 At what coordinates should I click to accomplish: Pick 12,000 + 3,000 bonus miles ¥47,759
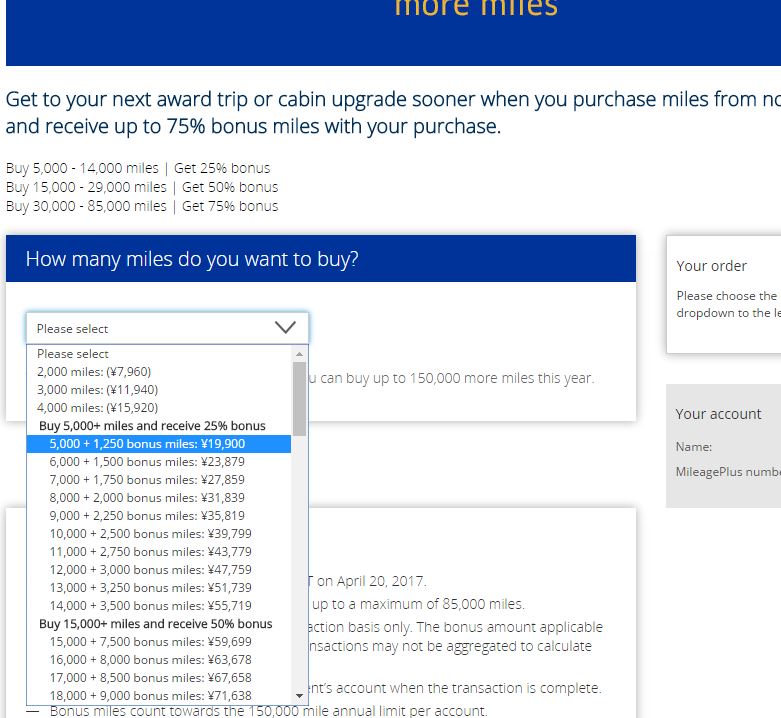pos(159,570)
